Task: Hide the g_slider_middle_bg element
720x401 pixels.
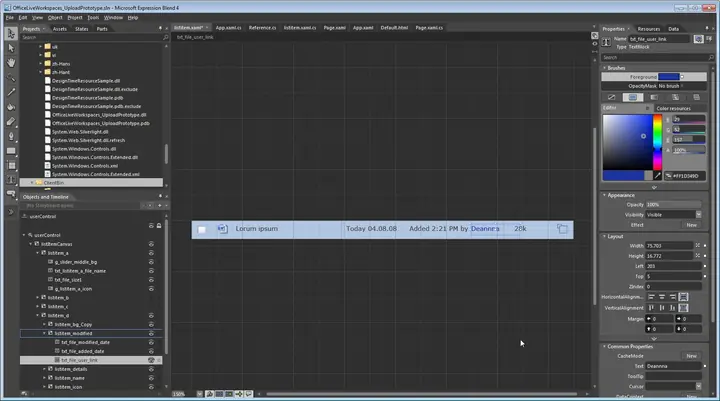Action: (x=151, y=262)
